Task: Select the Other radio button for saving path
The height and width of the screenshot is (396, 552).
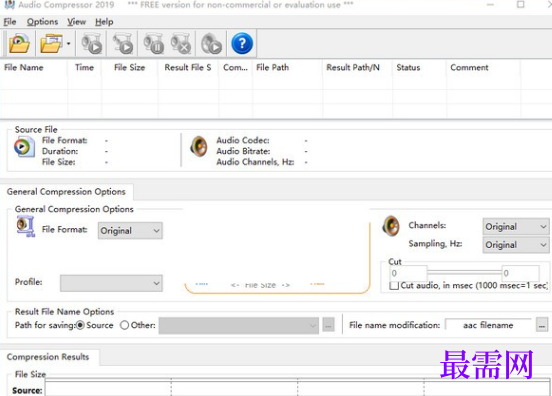Action: [x=124, y=325]
